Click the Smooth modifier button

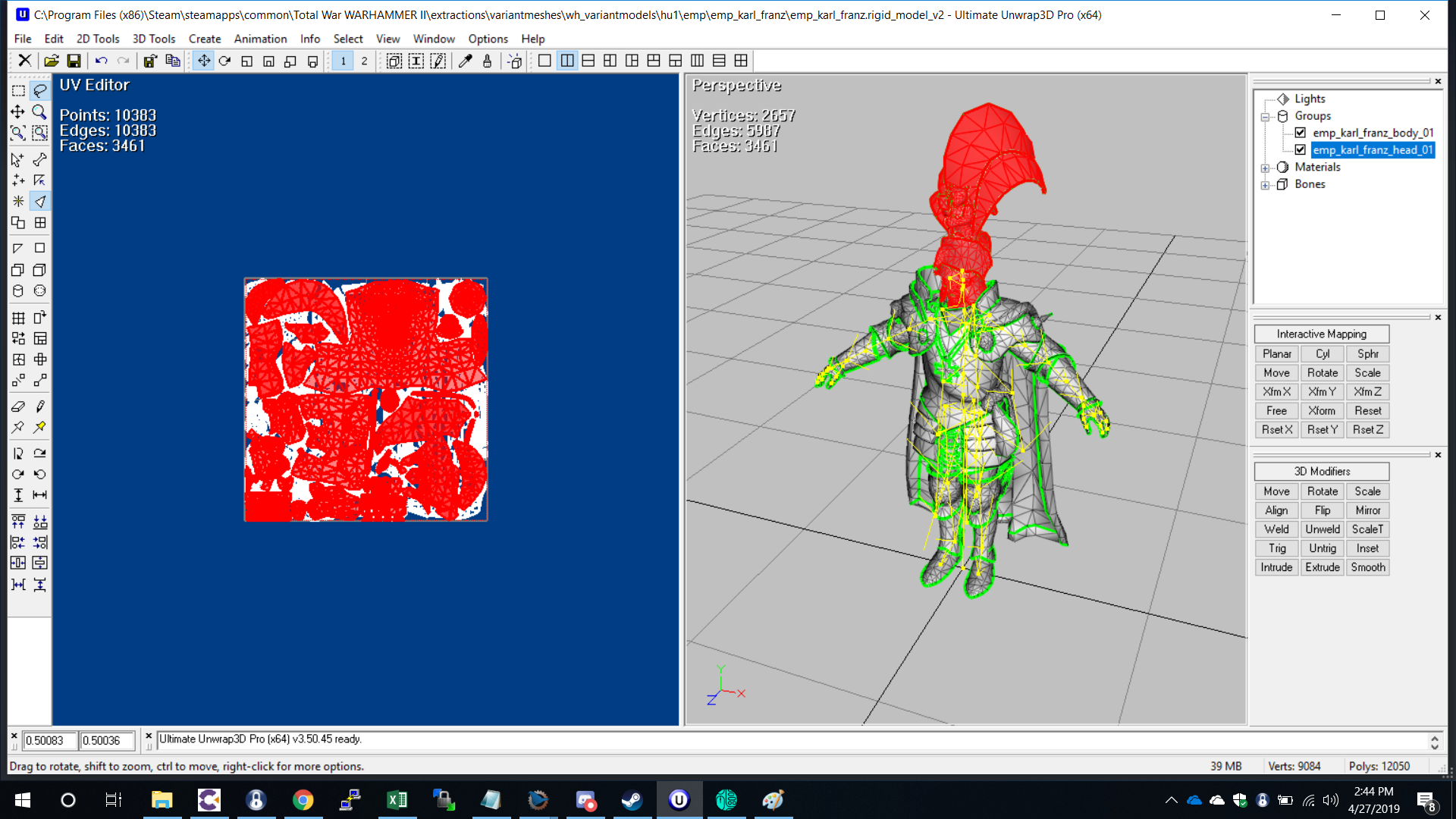click(x=1367, y=567)
